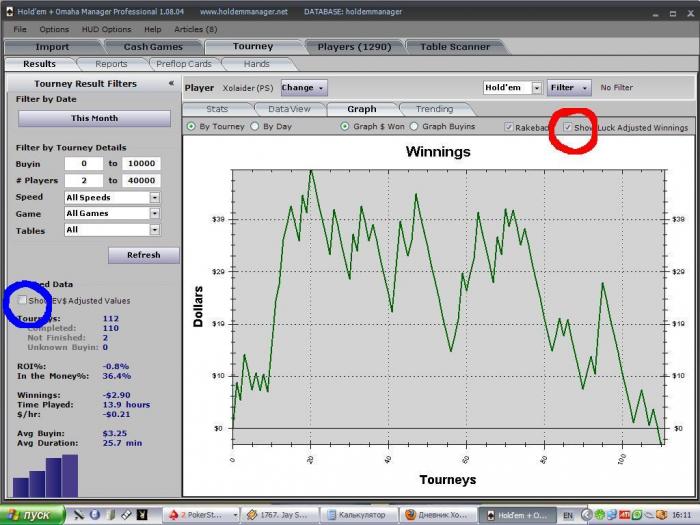
Task: Switch to the 1767. Jay S... taskbar window
Action: (x=280, y=515)
